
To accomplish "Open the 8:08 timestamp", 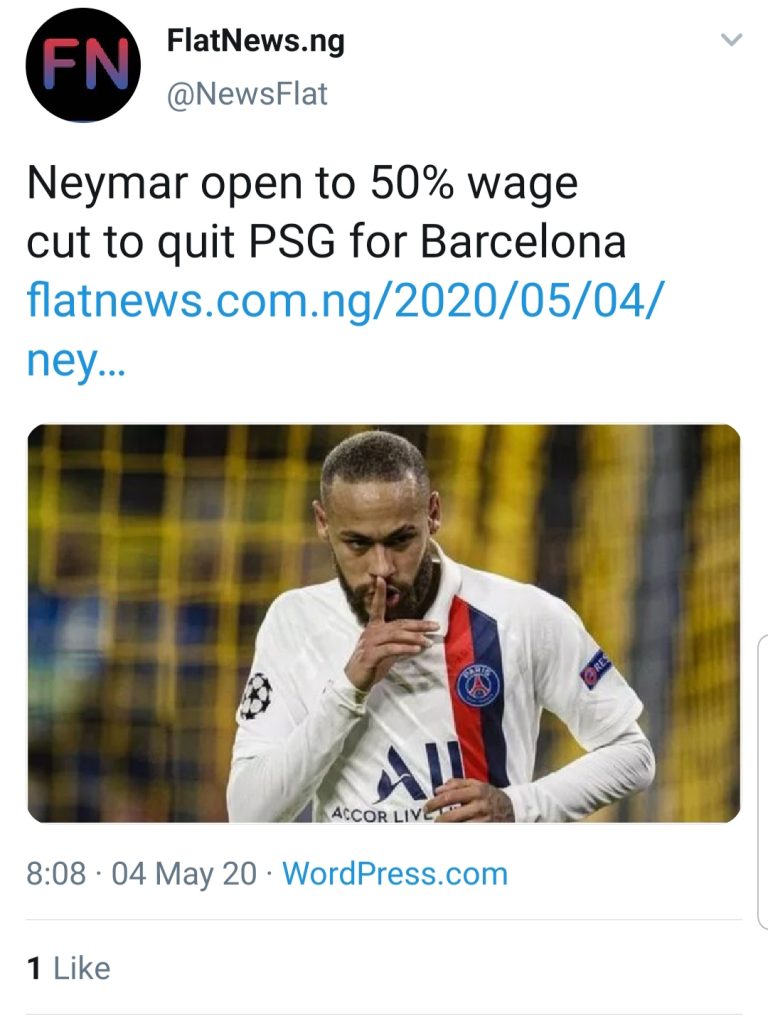I will 56,874.
